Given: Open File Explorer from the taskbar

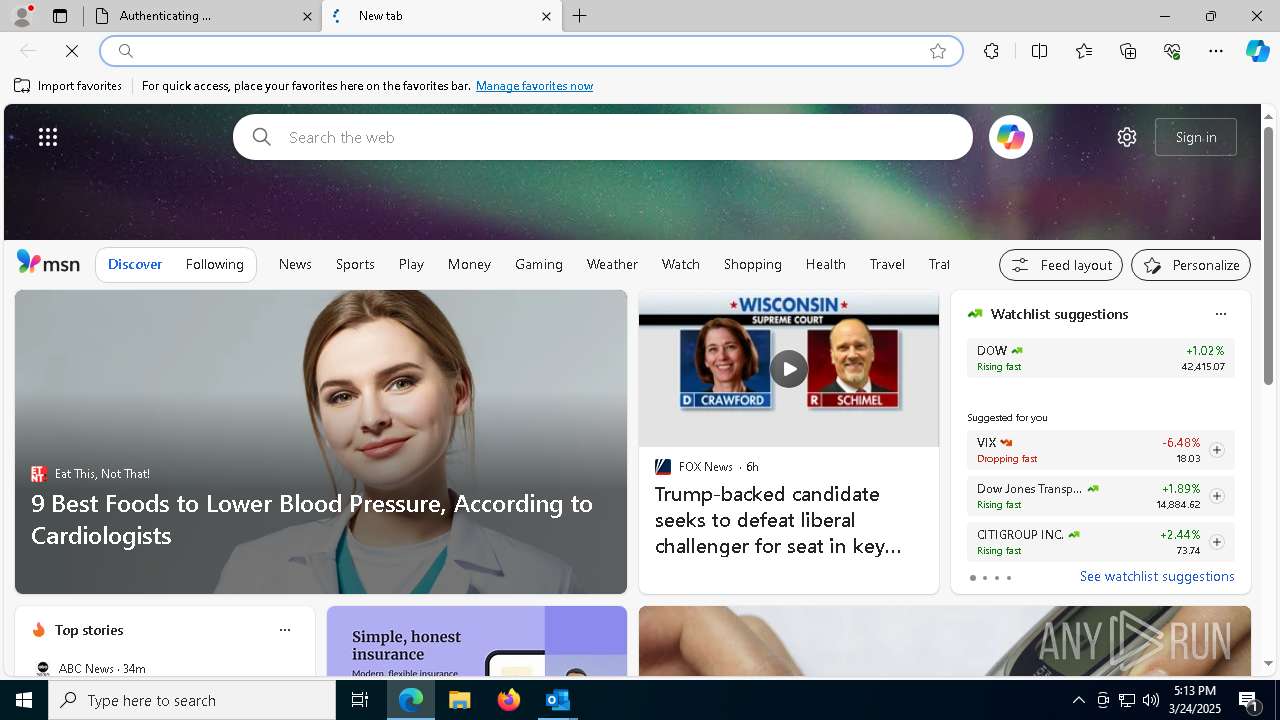Looking at the screenshot, I should click(459, 700).
